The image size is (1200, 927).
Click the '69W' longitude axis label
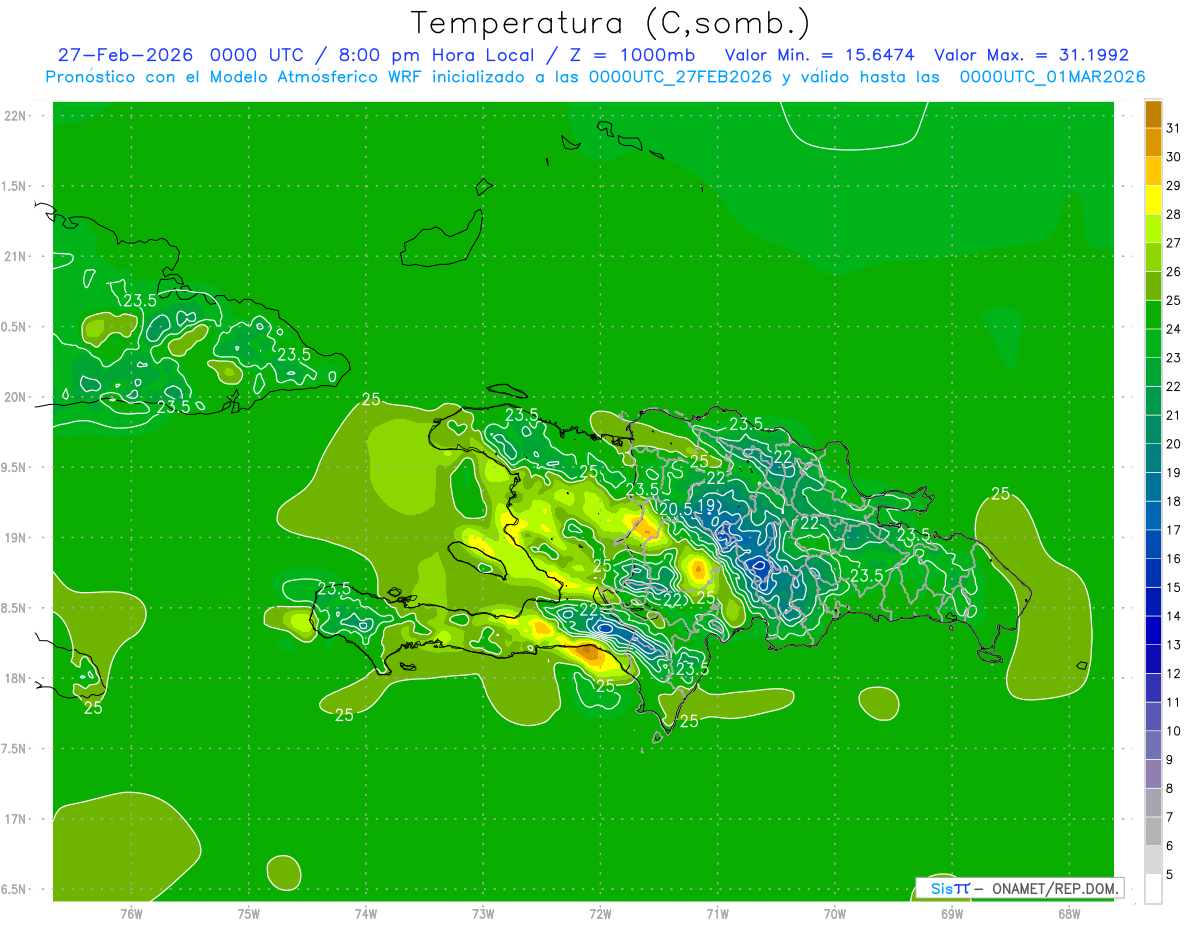point(952,913)
